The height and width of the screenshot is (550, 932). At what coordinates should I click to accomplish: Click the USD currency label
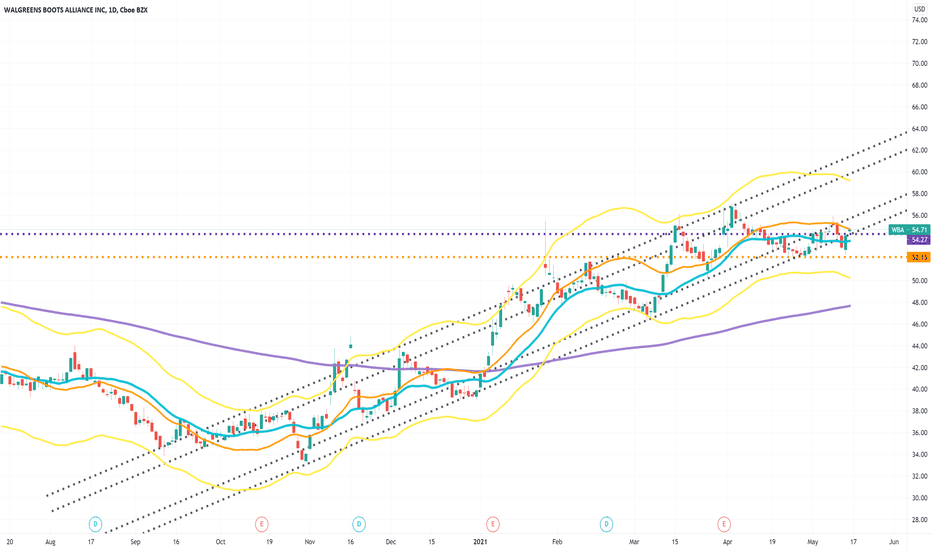point(919,9)
